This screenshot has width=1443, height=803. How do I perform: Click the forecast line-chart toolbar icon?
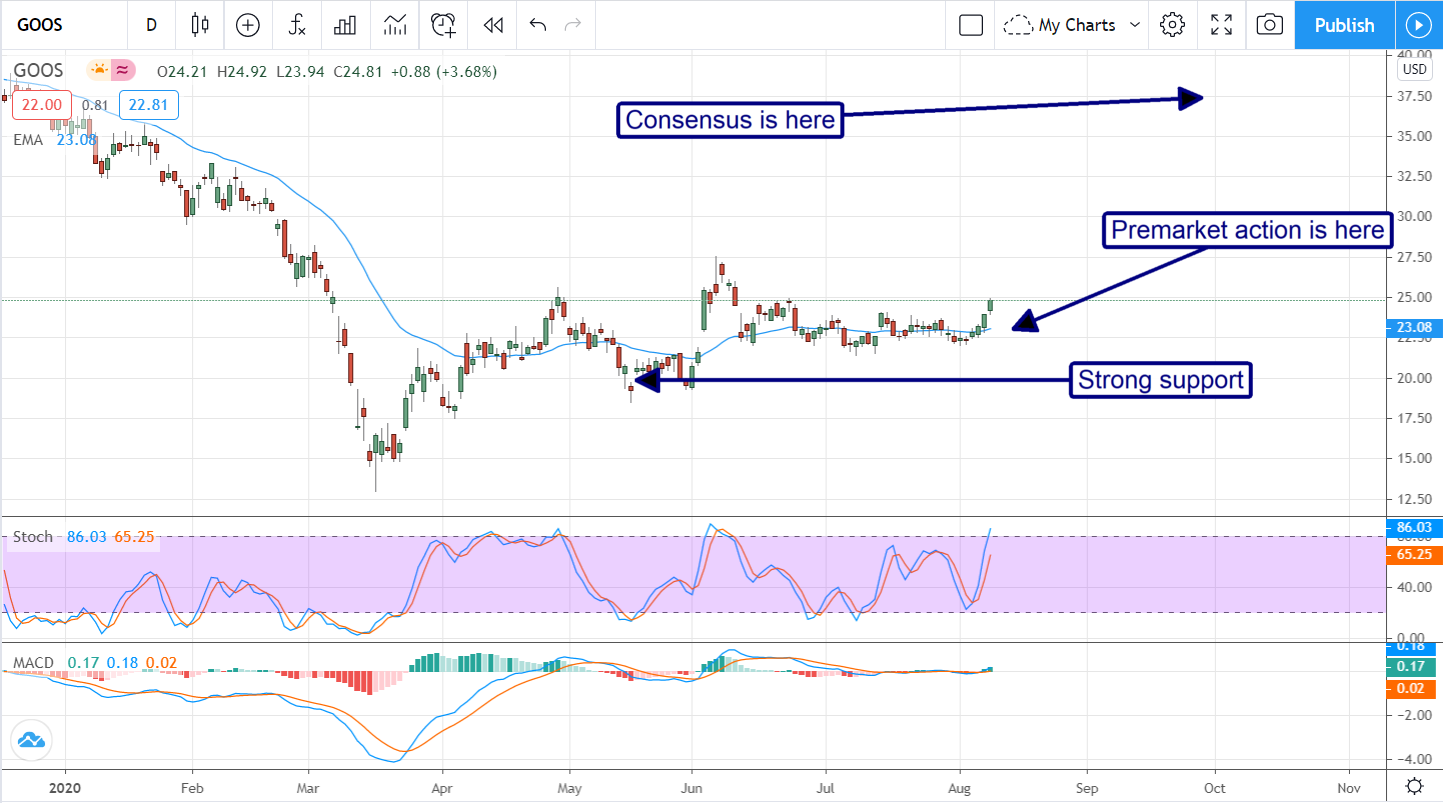click(x=394, y=25)
